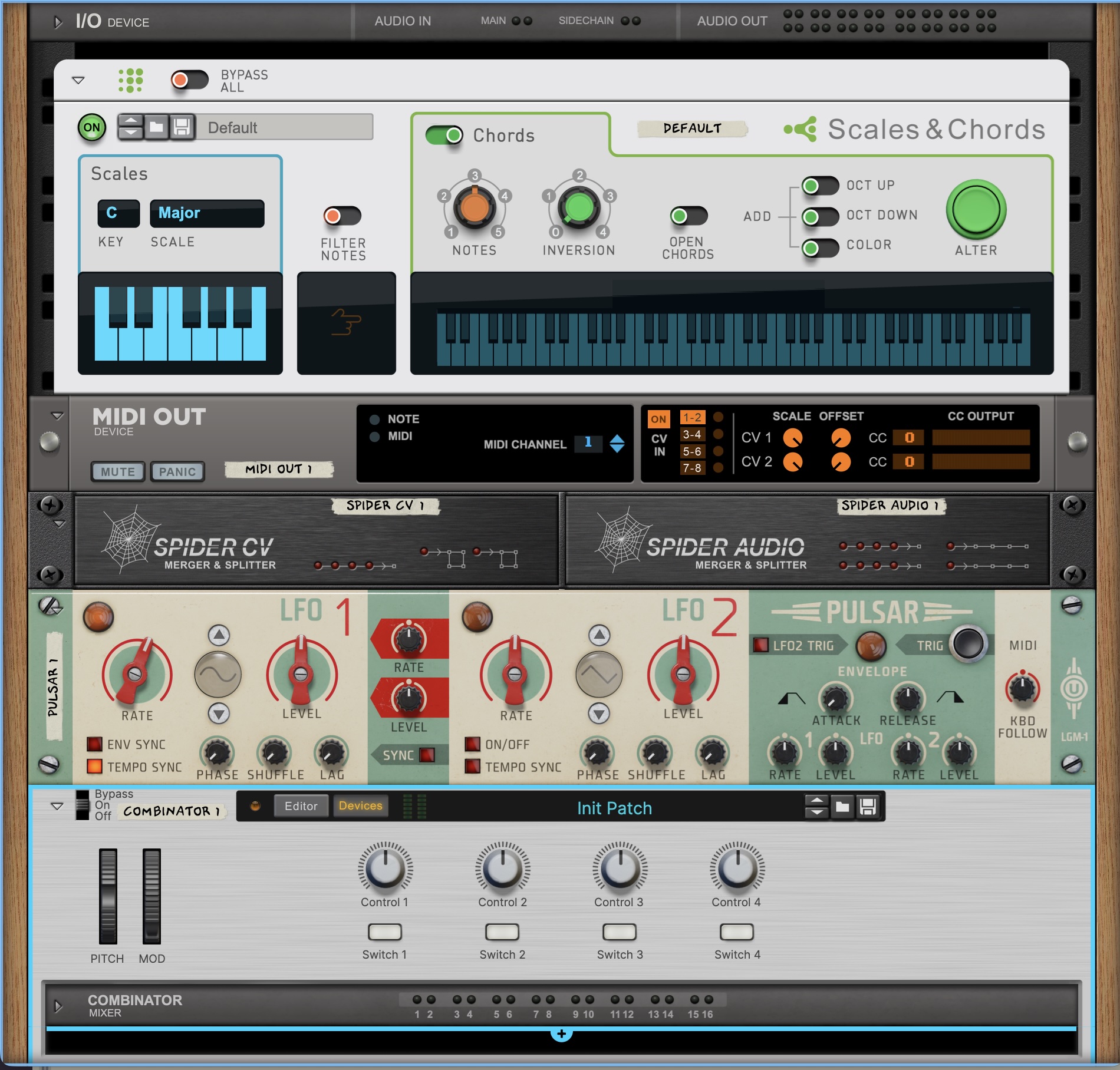Click the MUTE button on MIDI Out

pos(118,472)
